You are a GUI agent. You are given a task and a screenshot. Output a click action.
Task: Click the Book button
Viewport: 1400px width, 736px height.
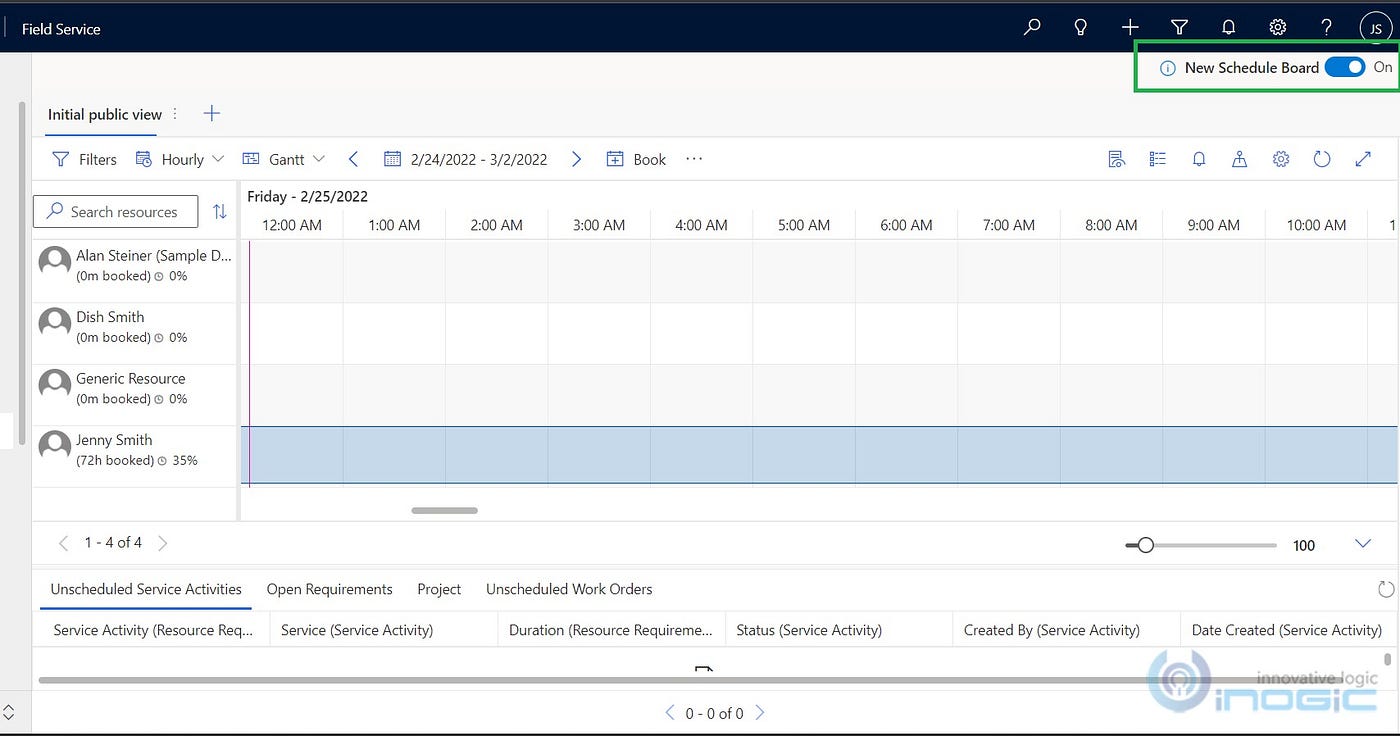636,159
